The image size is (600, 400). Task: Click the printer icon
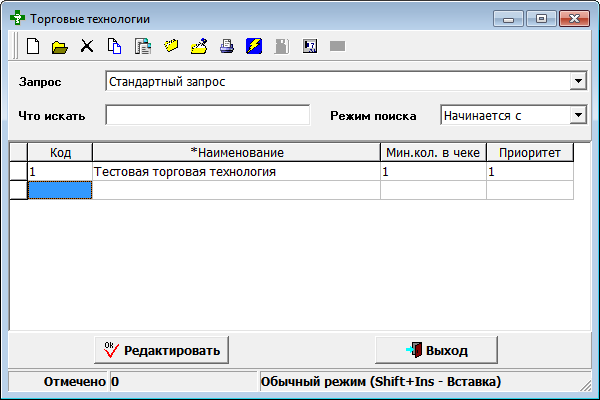point(227,46)
